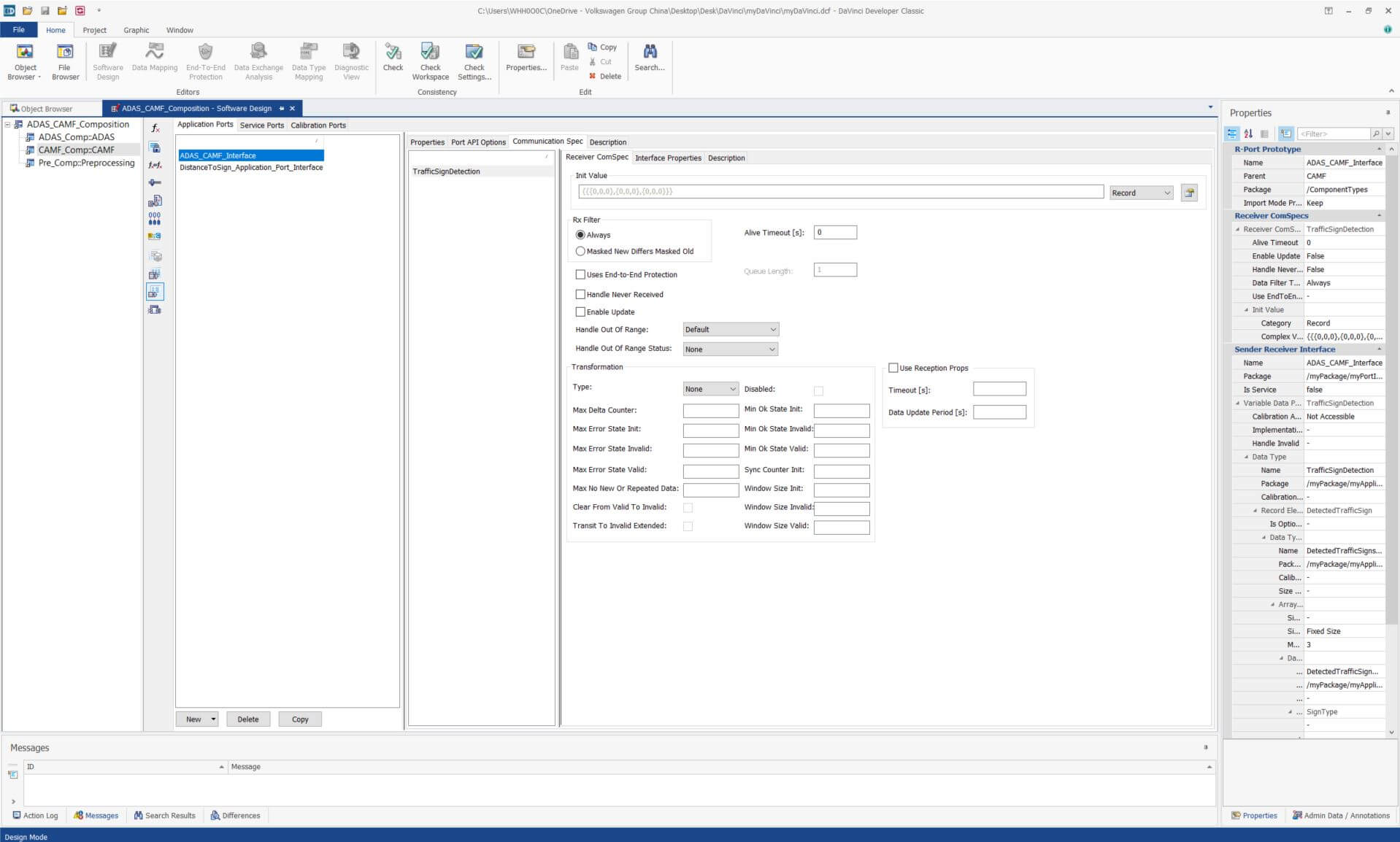Click the File Browser ribbon icon
The image size is (1400, 842).
(65, 53)
